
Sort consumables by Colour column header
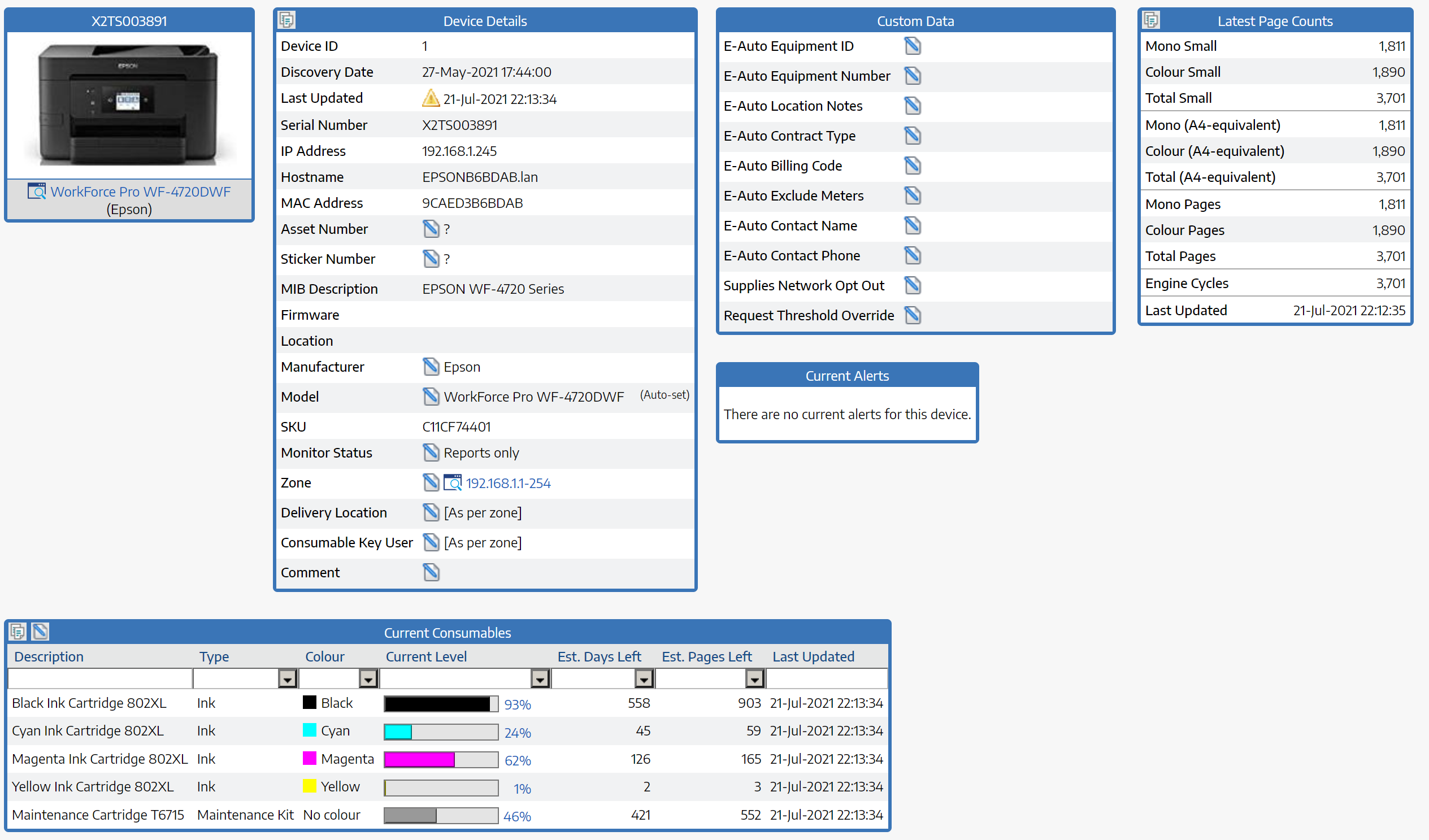[x=324, y=656]
